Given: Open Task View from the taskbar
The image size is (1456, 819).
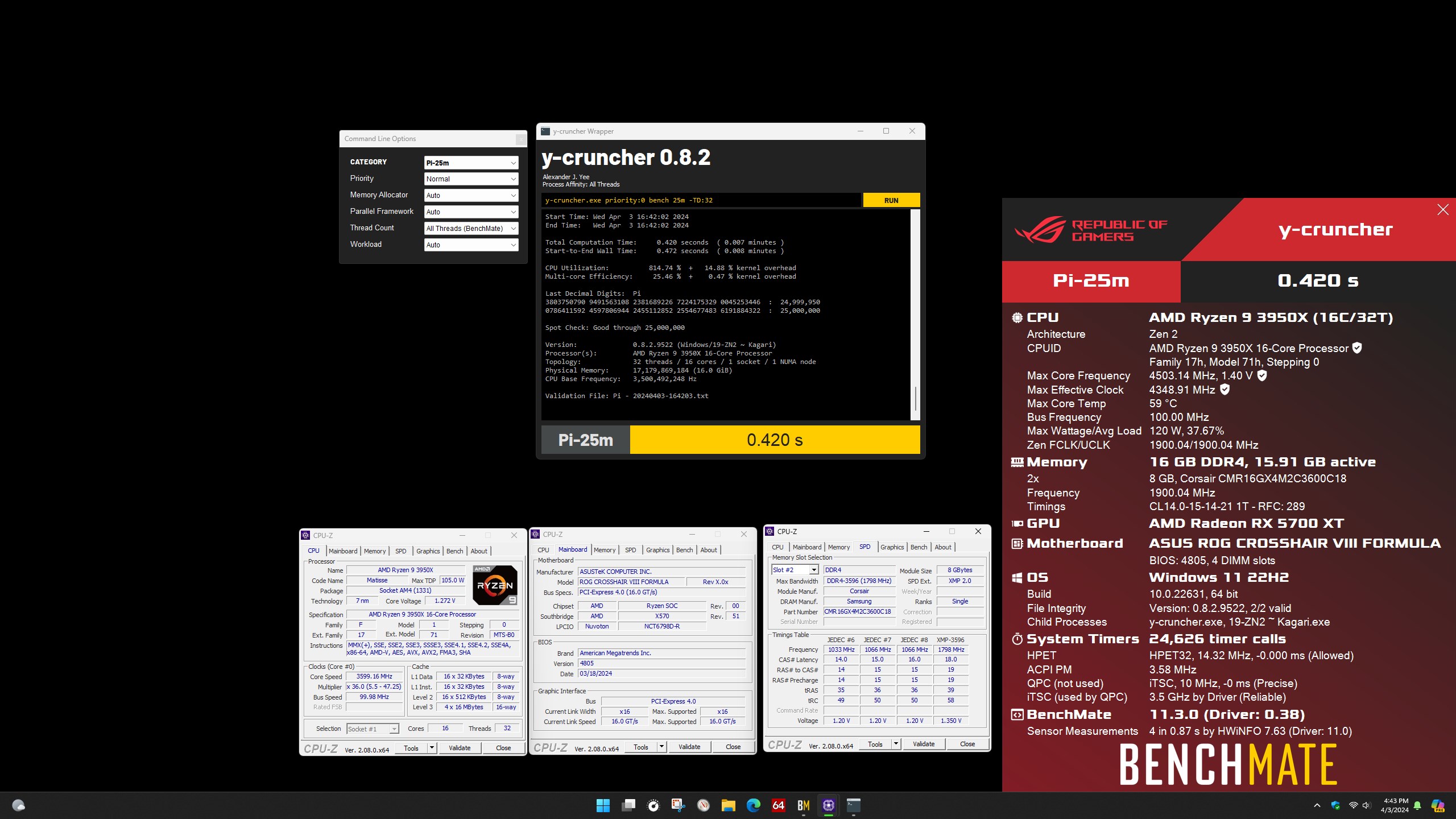Looking at the screenshot, I should coord(628,805).
